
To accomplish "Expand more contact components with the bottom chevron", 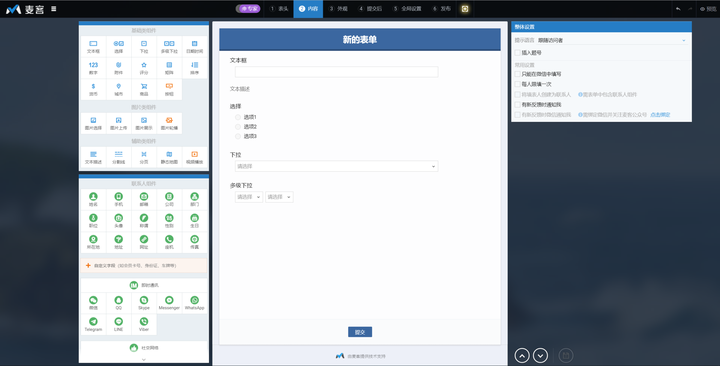I will [144, 360].
